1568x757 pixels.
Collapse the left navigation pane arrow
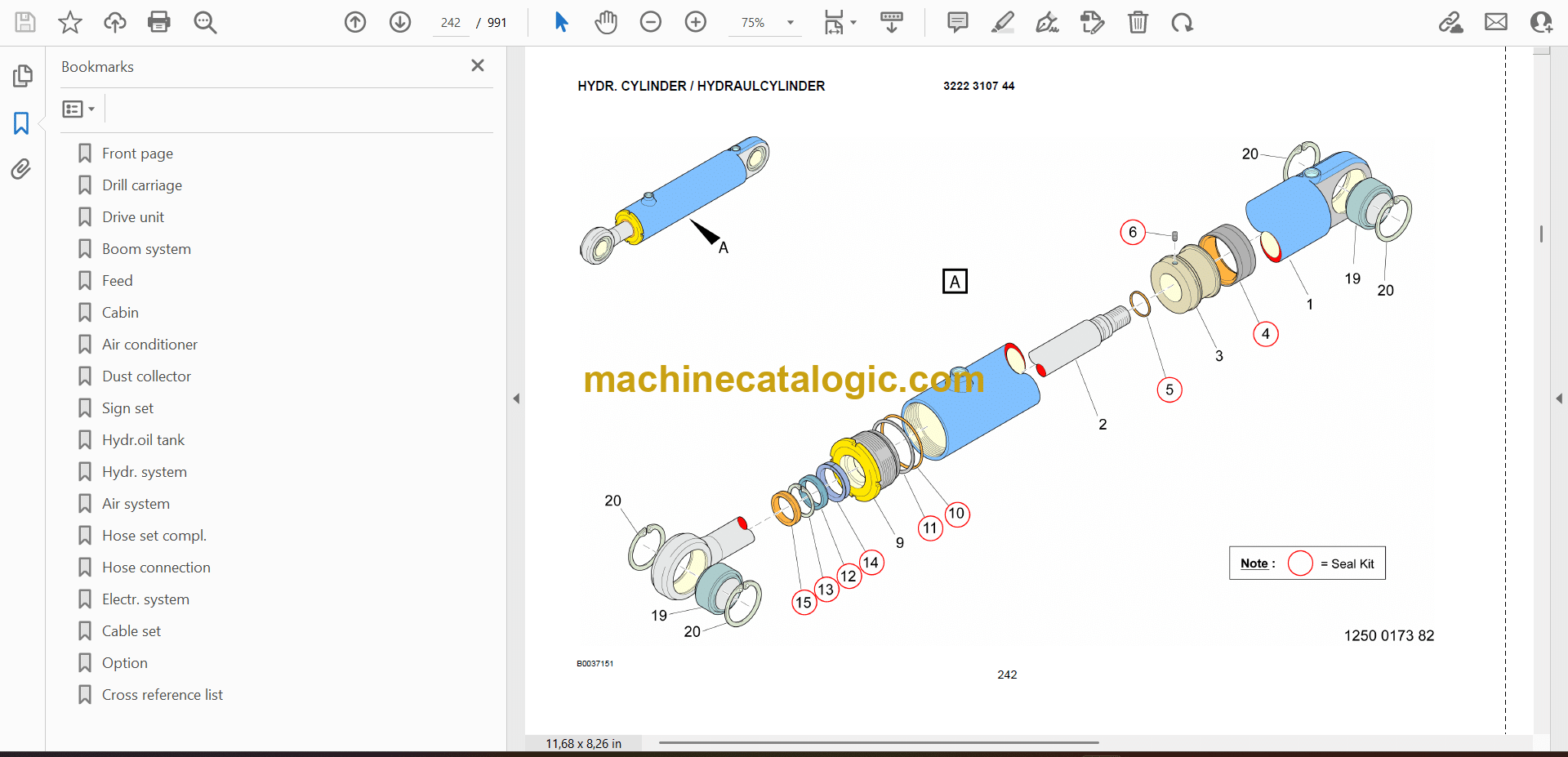tap(516, 399)
